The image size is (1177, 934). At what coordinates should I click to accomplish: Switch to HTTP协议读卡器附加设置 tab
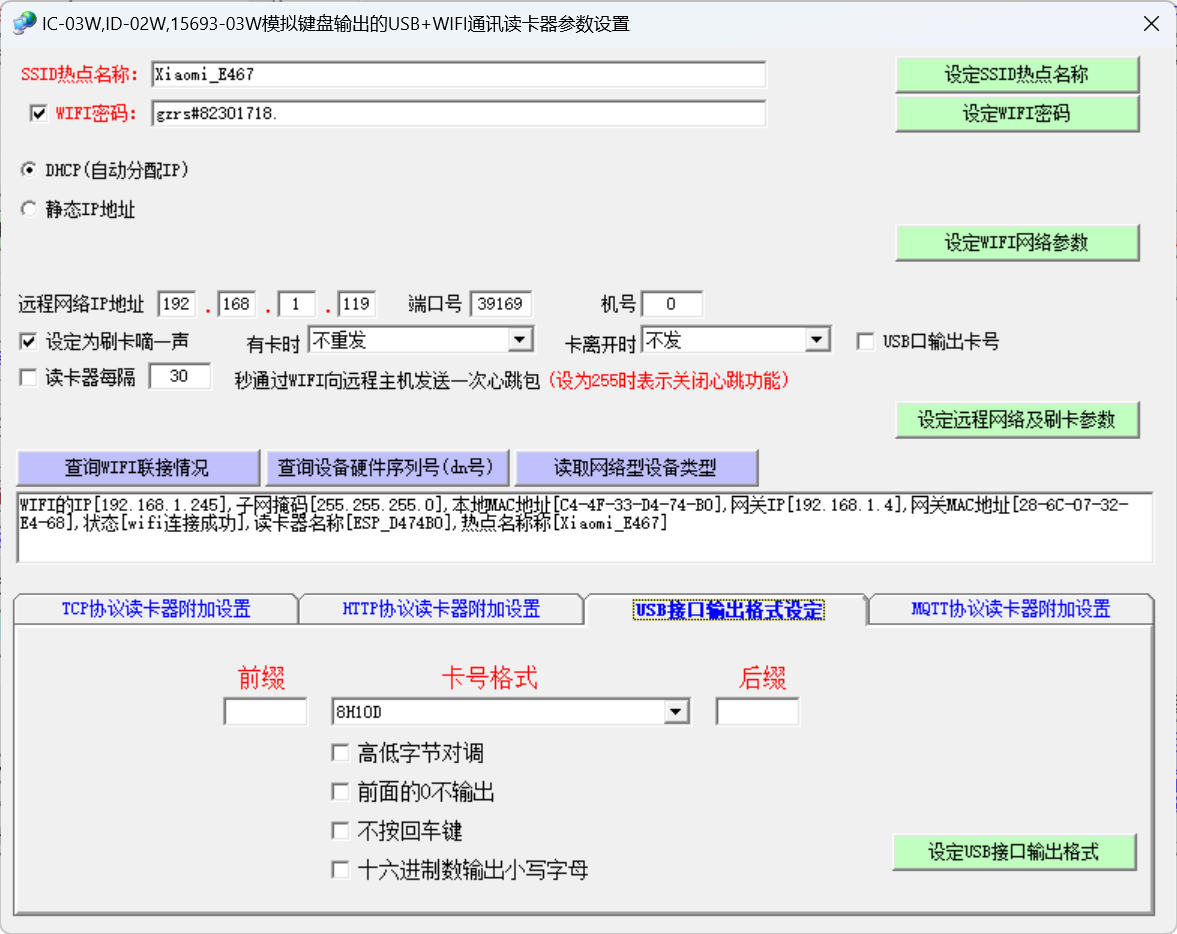[x=441, y=609]
